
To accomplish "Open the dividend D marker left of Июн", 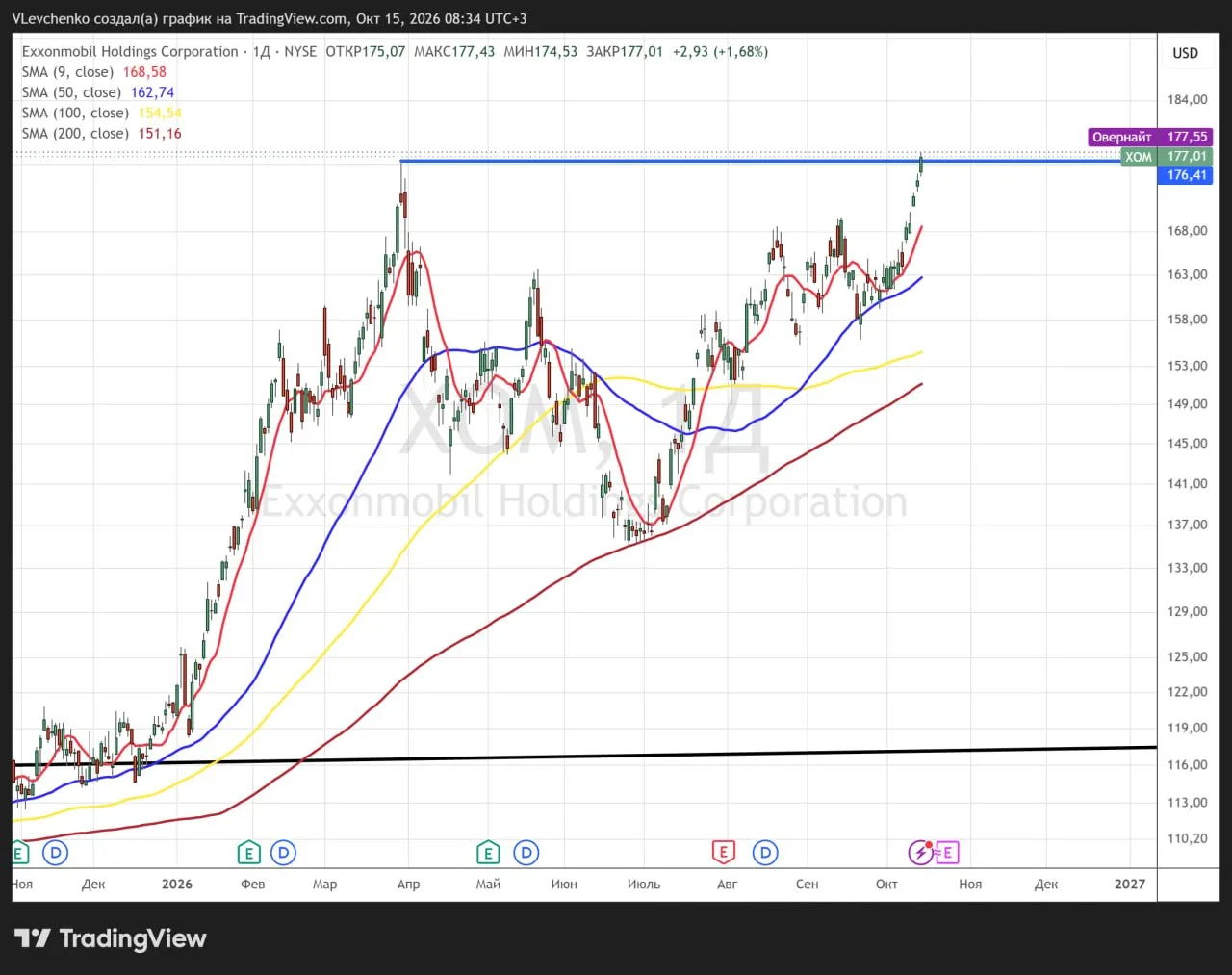I will pyautogui.click(x=526, y=853).
